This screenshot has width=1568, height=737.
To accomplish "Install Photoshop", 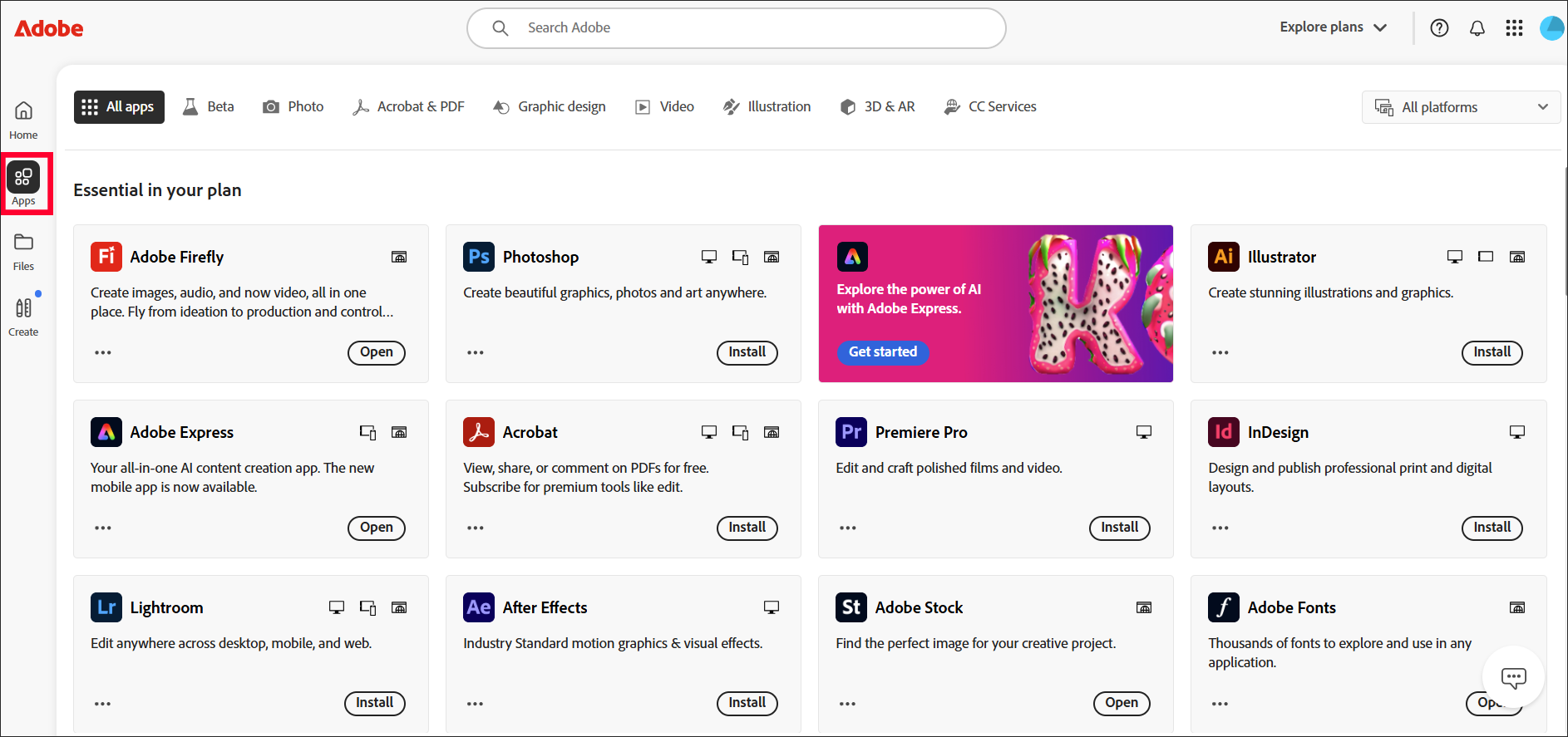I will point(747,352).
